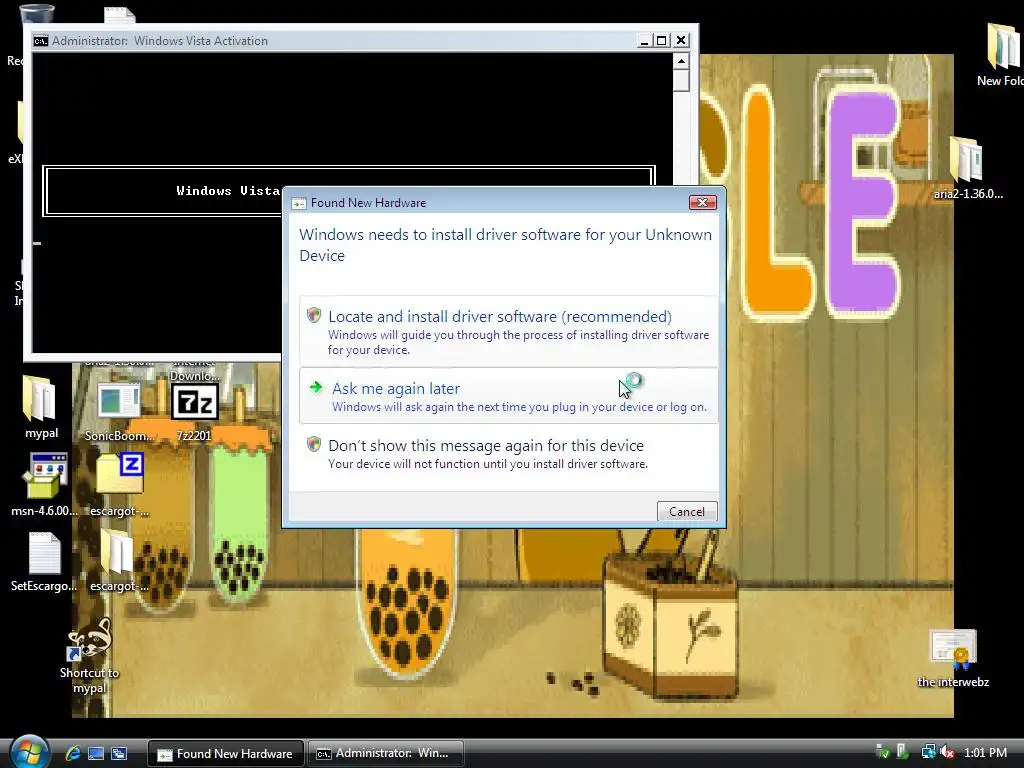Select the aria2-1.36.0 folder icon
The image size is (1024, 768).
tap(968, 168)
